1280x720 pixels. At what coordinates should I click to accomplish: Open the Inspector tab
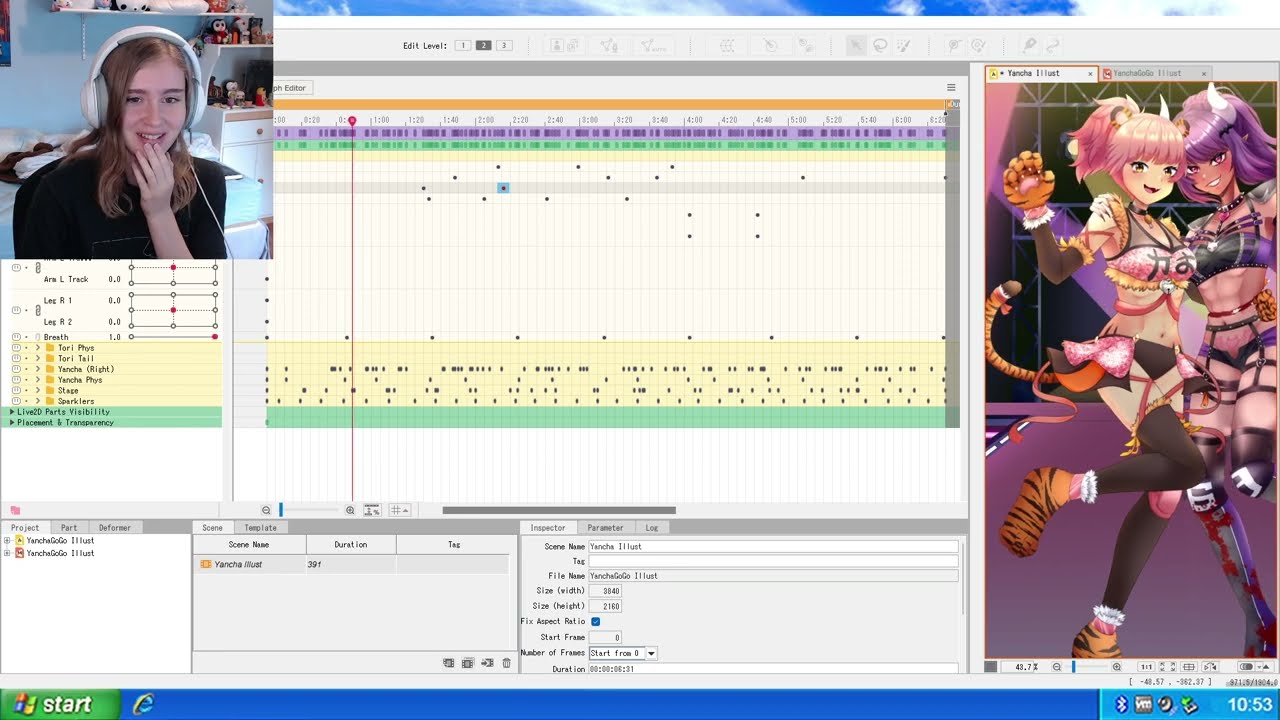[547, 528]
